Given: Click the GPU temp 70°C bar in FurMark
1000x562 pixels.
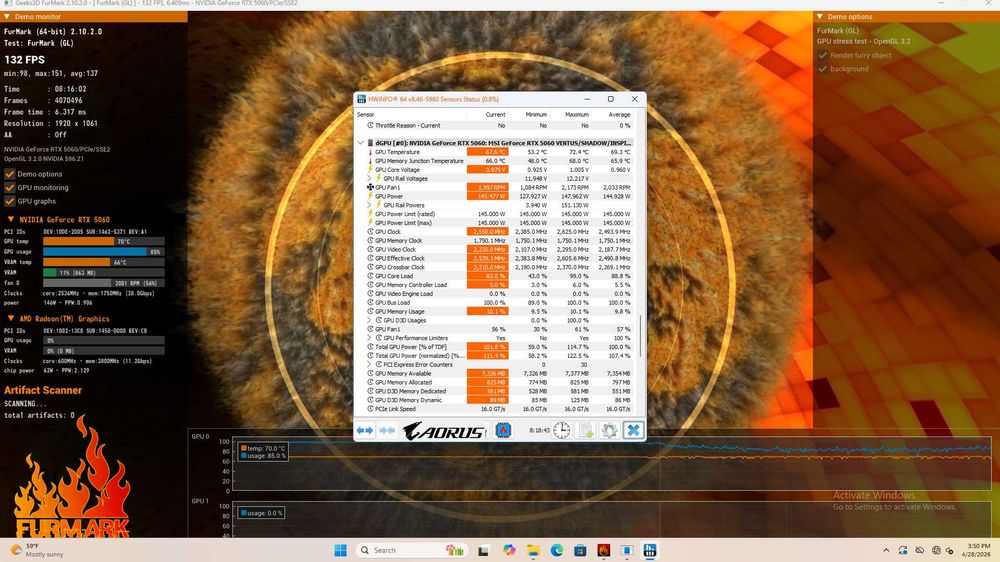Looking at the screenshot, I should pyautogui.click(x=103, y=241).
